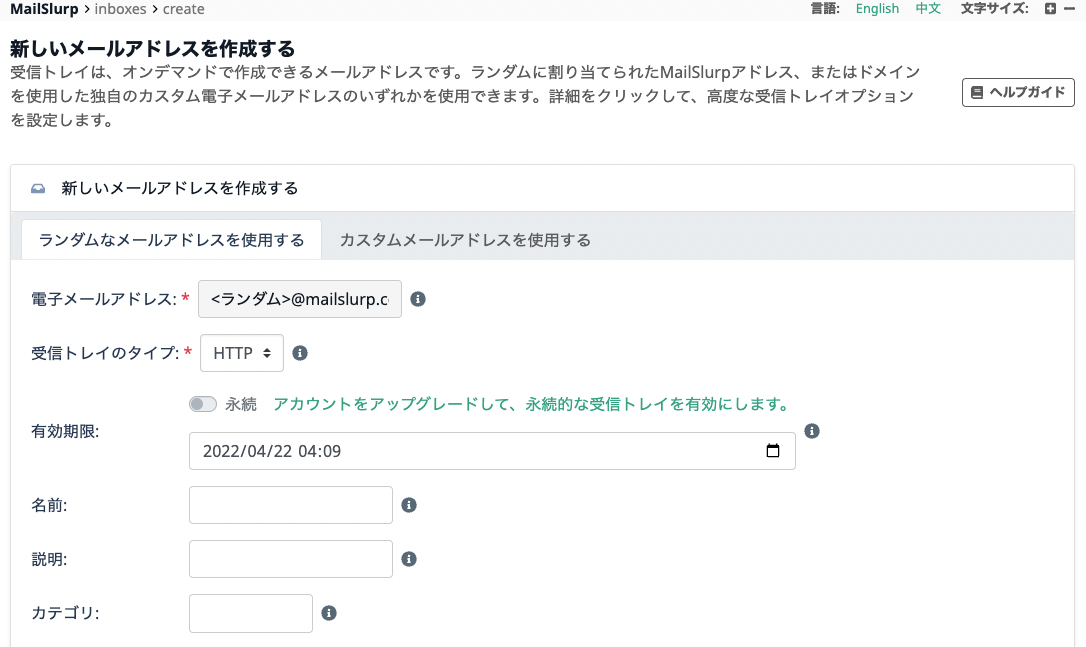Click the 文字サイズ label
This screenshot has width=1086, height=647.
(995, 9)
